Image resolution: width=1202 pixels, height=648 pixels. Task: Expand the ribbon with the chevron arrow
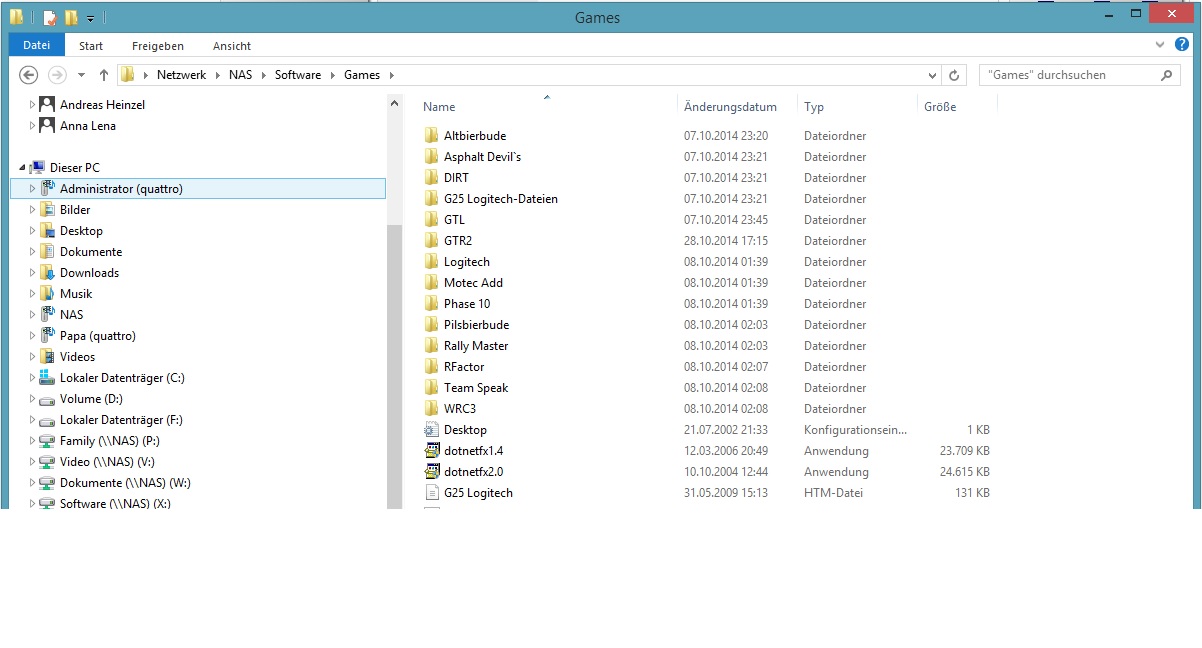pos(1158,45)
